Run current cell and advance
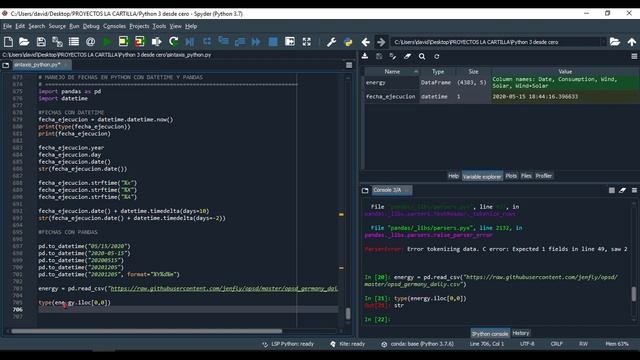Viewport: 640px width, 360px height. click(x=140, y=42)
